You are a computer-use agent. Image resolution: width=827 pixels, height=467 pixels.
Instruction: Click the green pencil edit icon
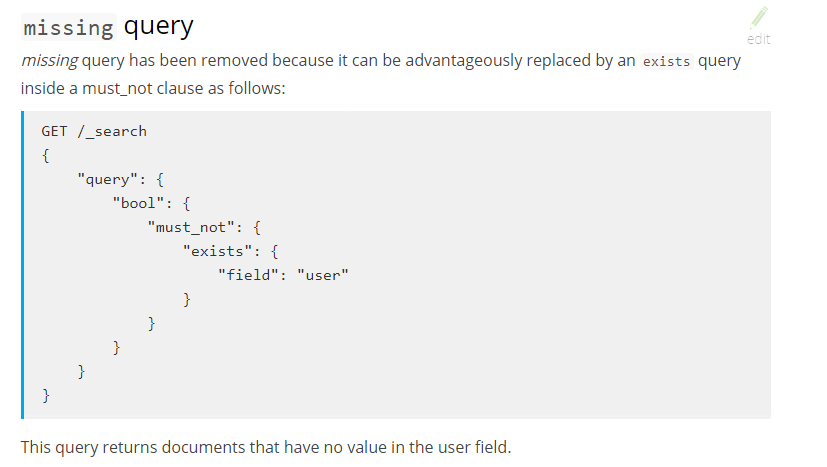(x=759, y=17)
